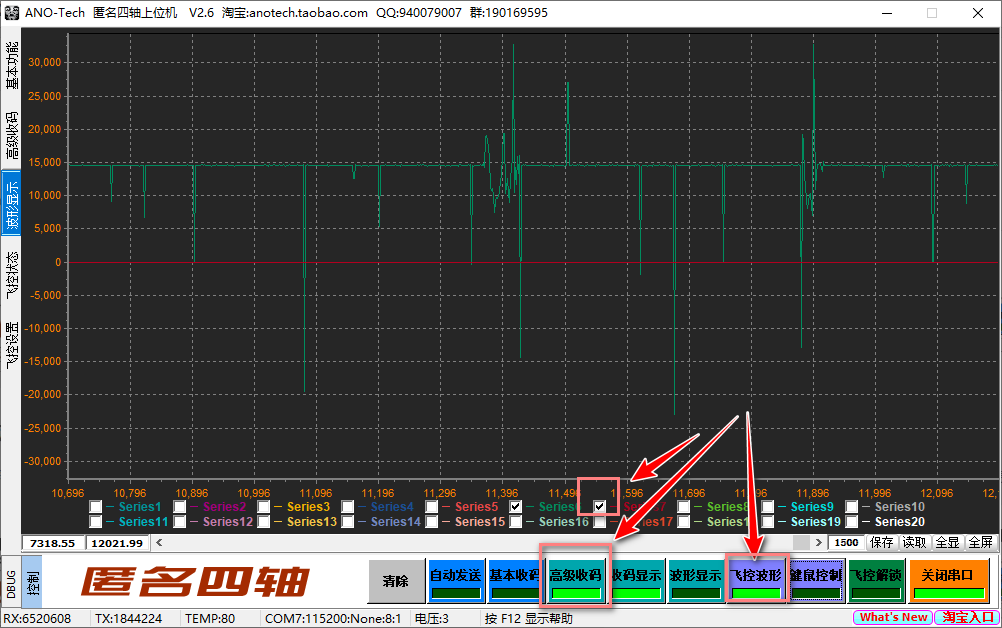Enable Series19 checkbox

click(767, 522)
